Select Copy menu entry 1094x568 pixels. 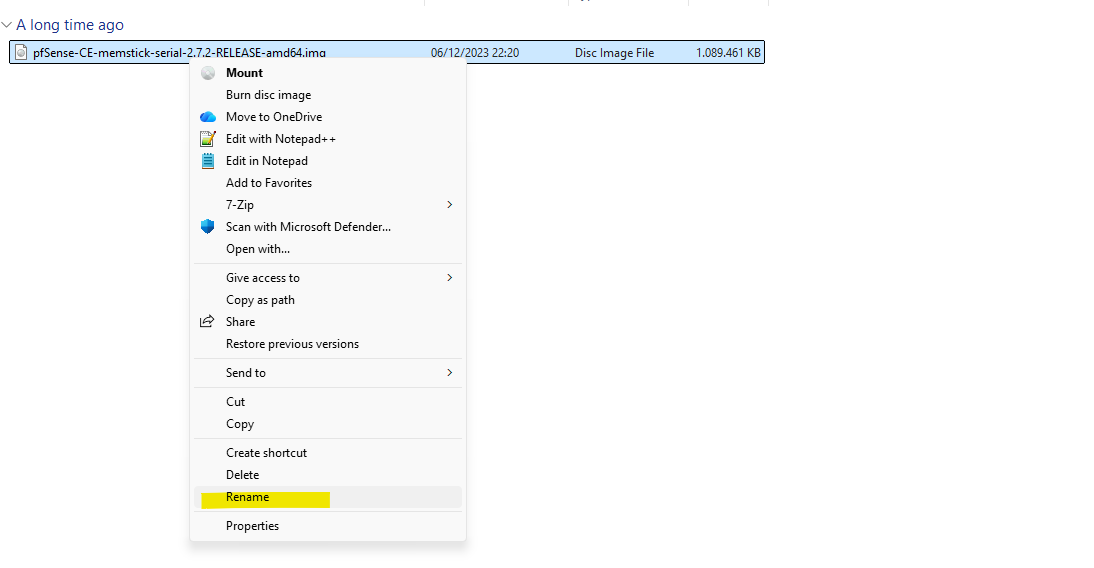point(328,424)
